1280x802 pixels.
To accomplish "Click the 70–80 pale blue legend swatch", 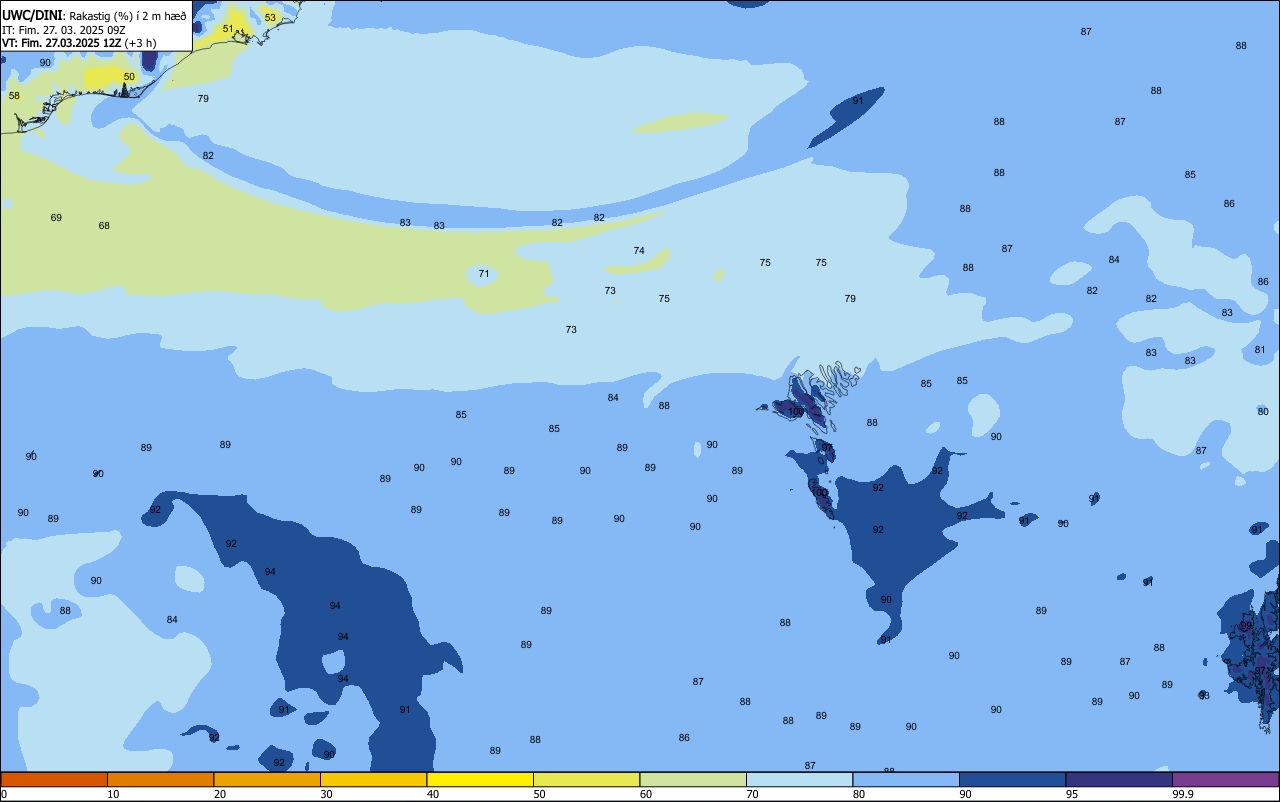I will pyautogui.click(x=799, y=779).
